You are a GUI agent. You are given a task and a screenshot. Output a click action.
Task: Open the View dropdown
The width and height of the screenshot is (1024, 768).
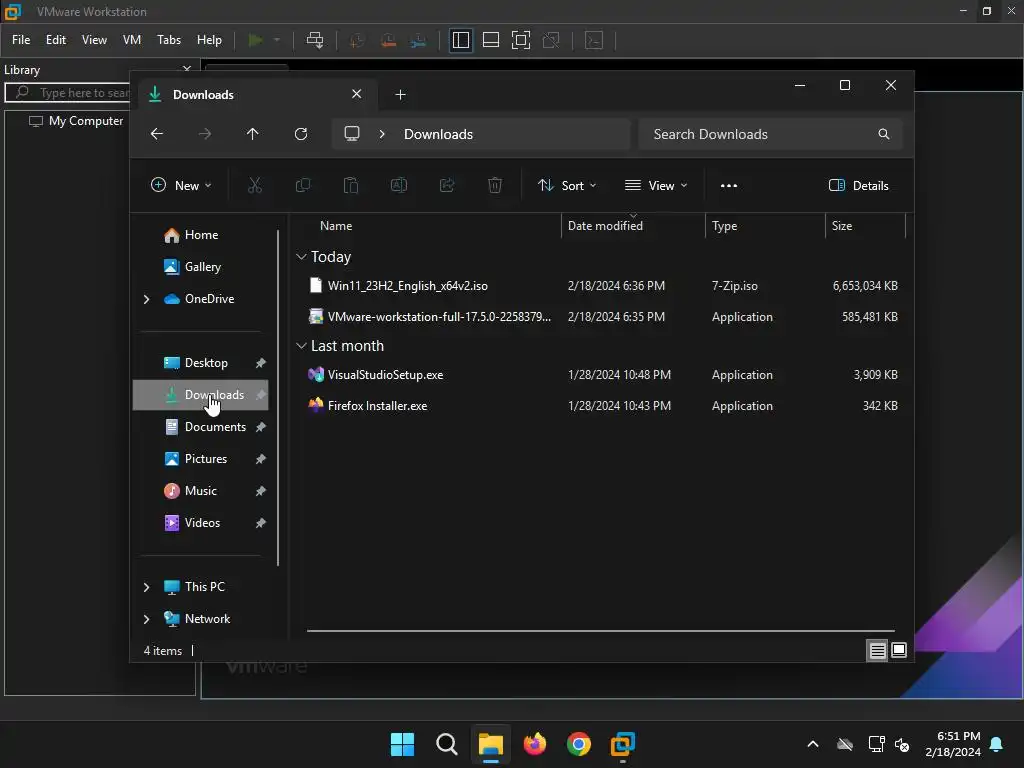(x=656, y=185)
